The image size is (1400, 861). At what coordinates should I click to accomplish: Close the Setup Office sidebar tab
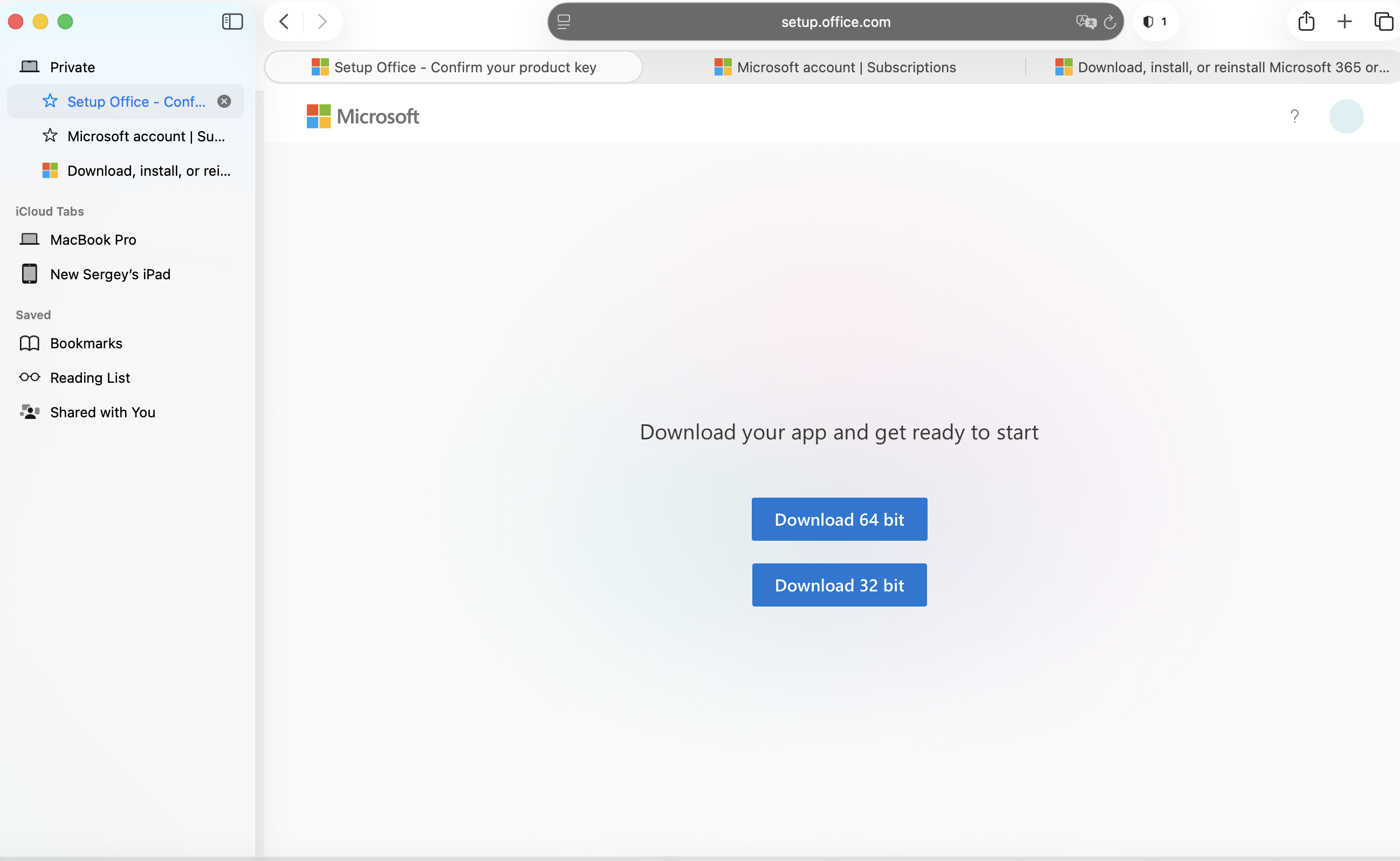(224, 101)
